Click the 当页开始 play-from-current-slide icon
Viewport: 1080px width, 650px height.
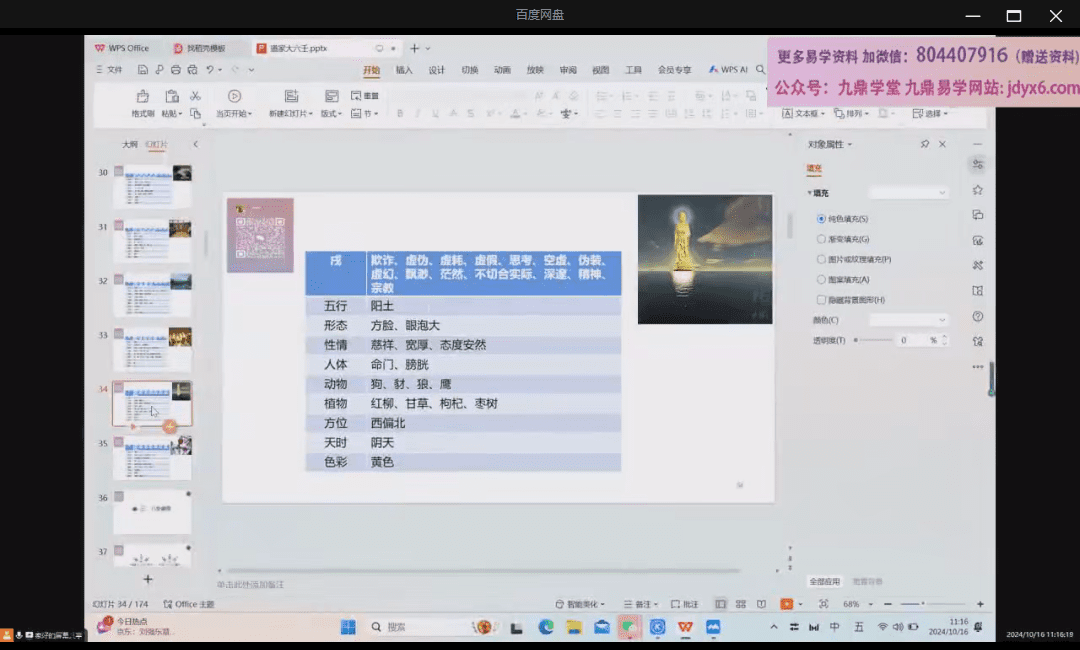234,96
